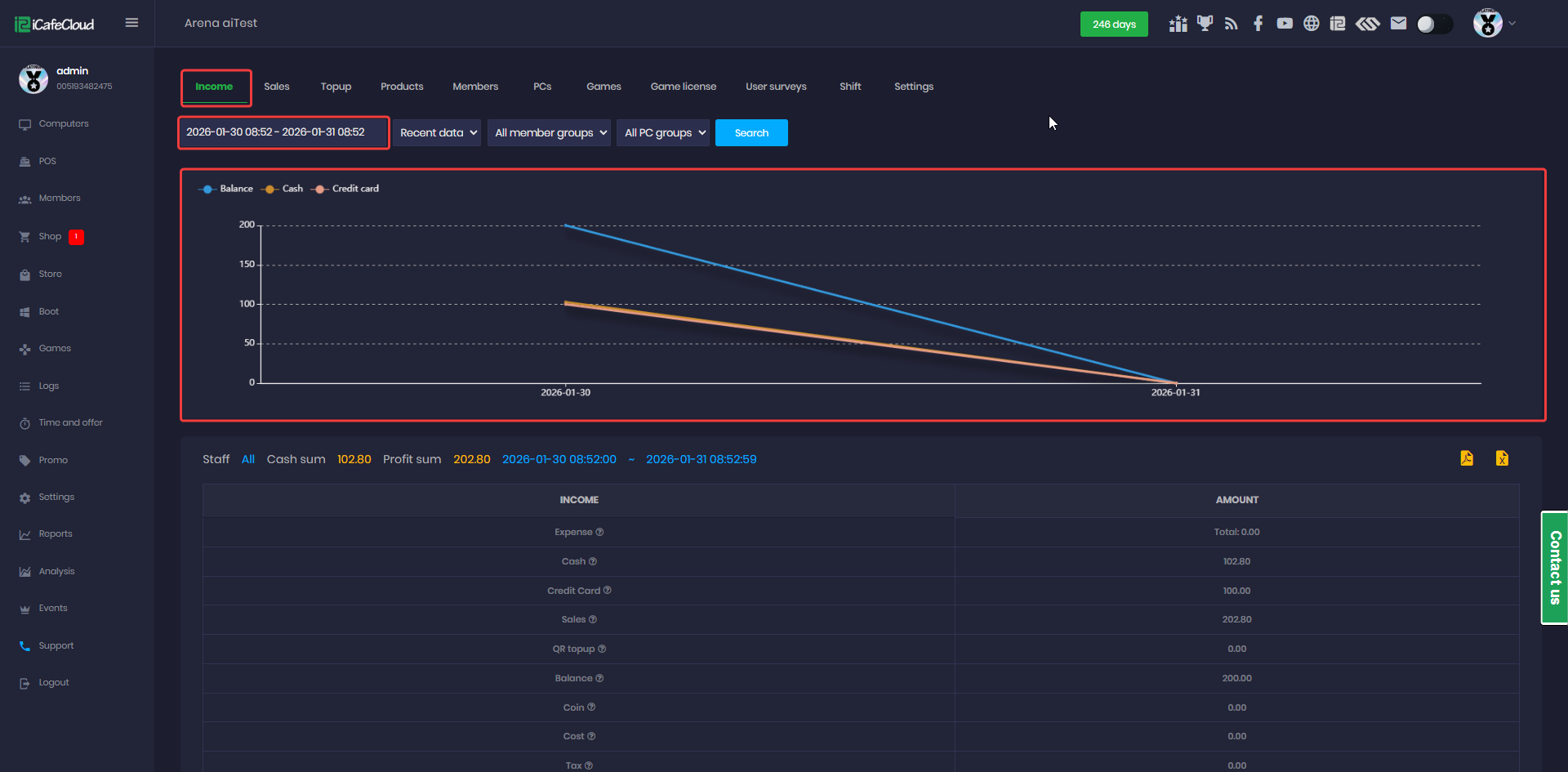Click the date range input field
This screenshot has width=1568, height=772.
click(283, 132)
